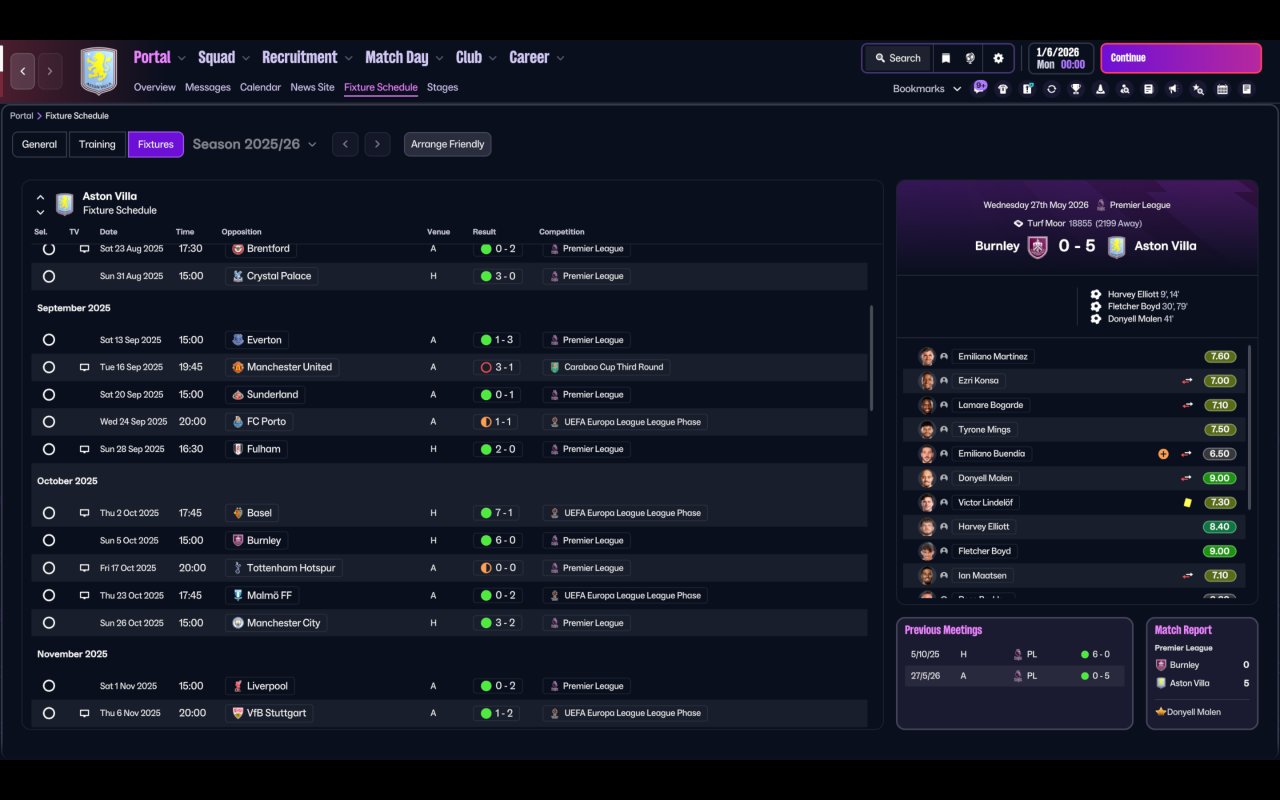This screenshot has height=800, width=1280.
Task: Select the Liverpool fixture radio button
Action: (49, 686)
